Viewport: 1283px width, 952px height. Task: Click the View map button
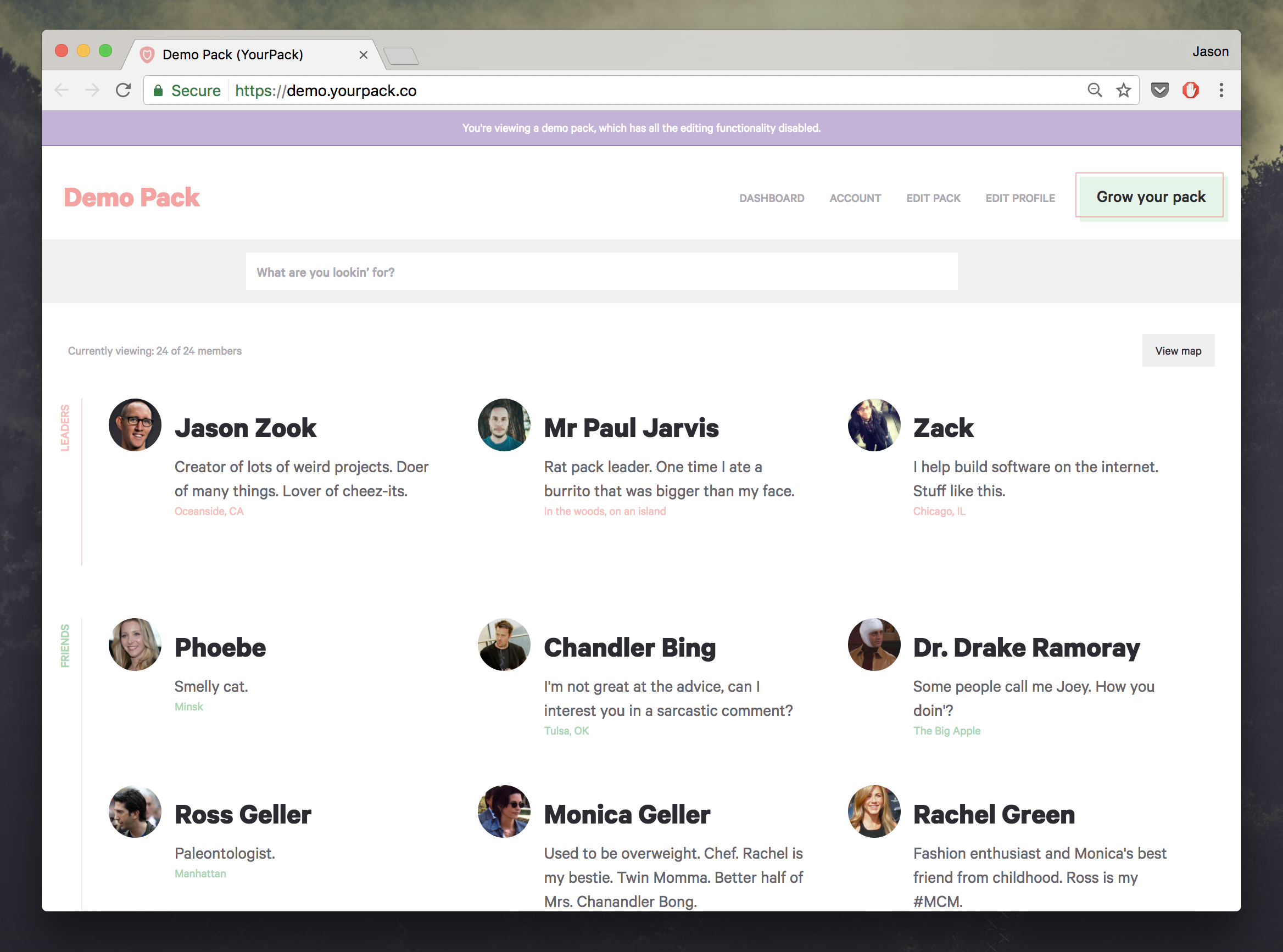(1178, 350)
